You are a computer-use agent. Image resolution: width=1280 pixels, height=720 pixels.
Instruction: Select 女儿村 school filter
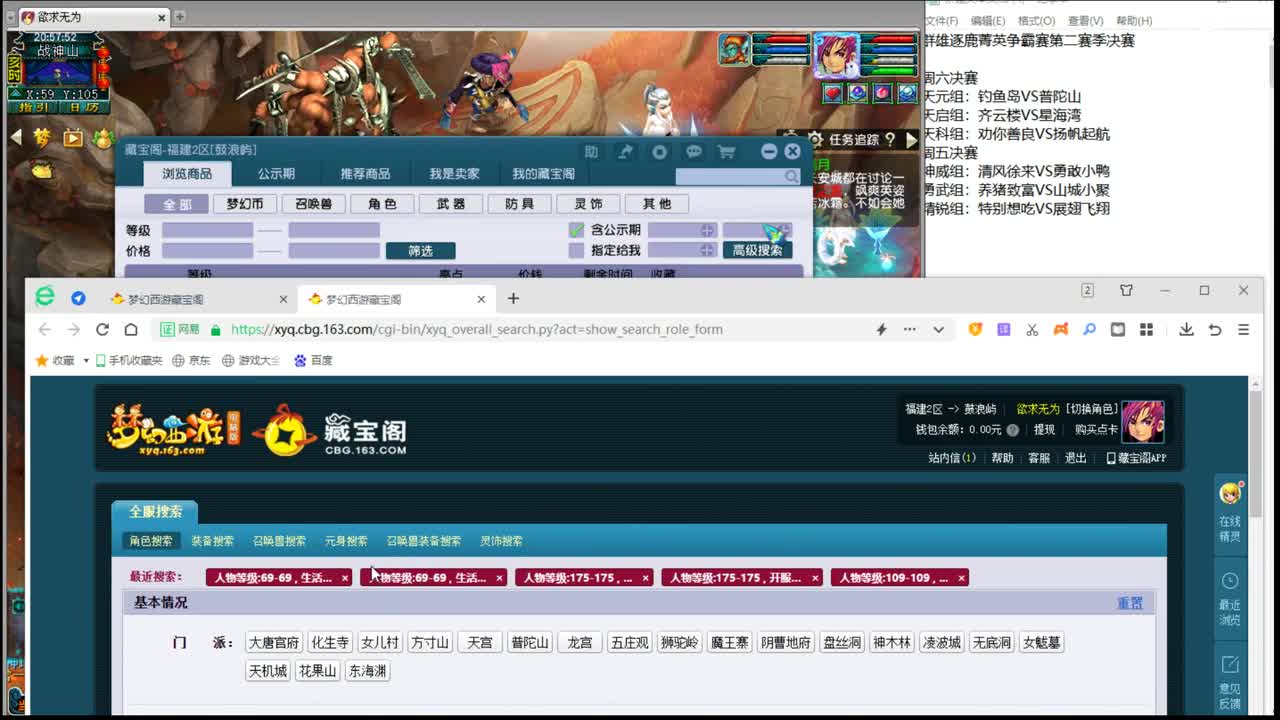[x=380, y=642]
